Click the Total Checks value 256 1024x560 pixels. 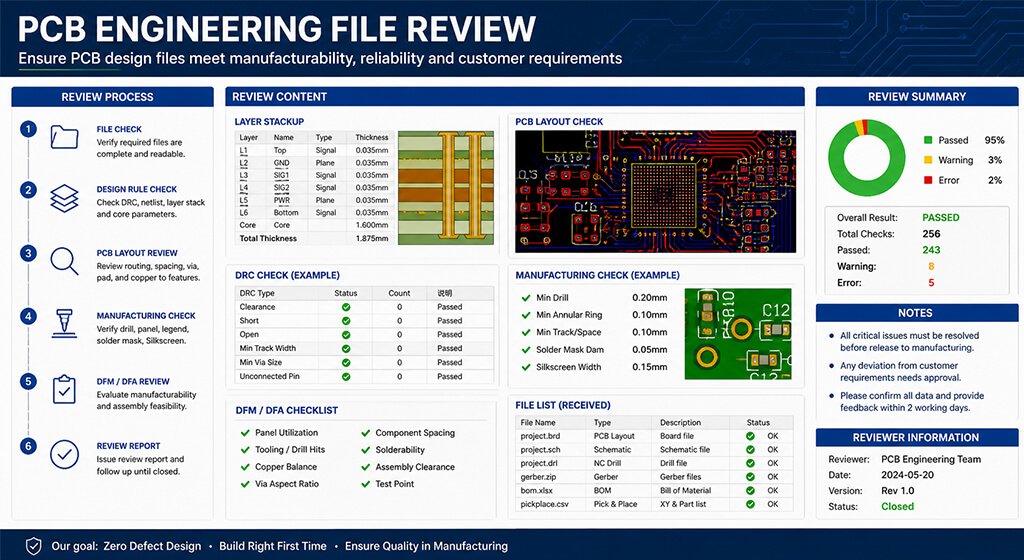tap(931, 234)
